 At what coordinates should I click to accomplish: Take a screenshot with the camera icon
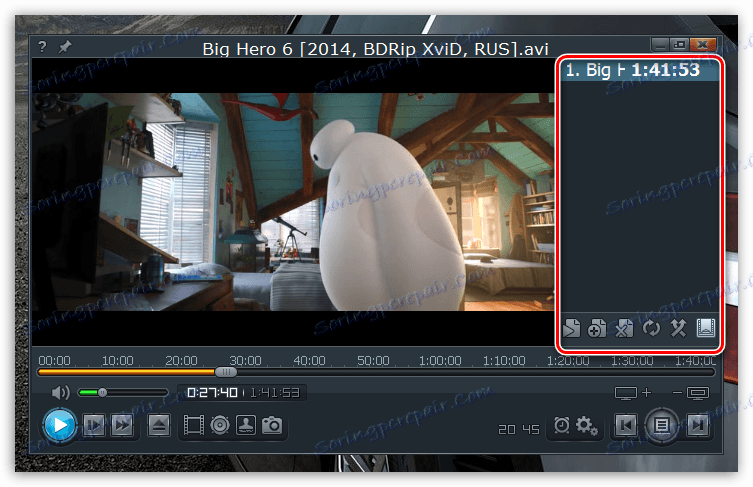[272, 426]
